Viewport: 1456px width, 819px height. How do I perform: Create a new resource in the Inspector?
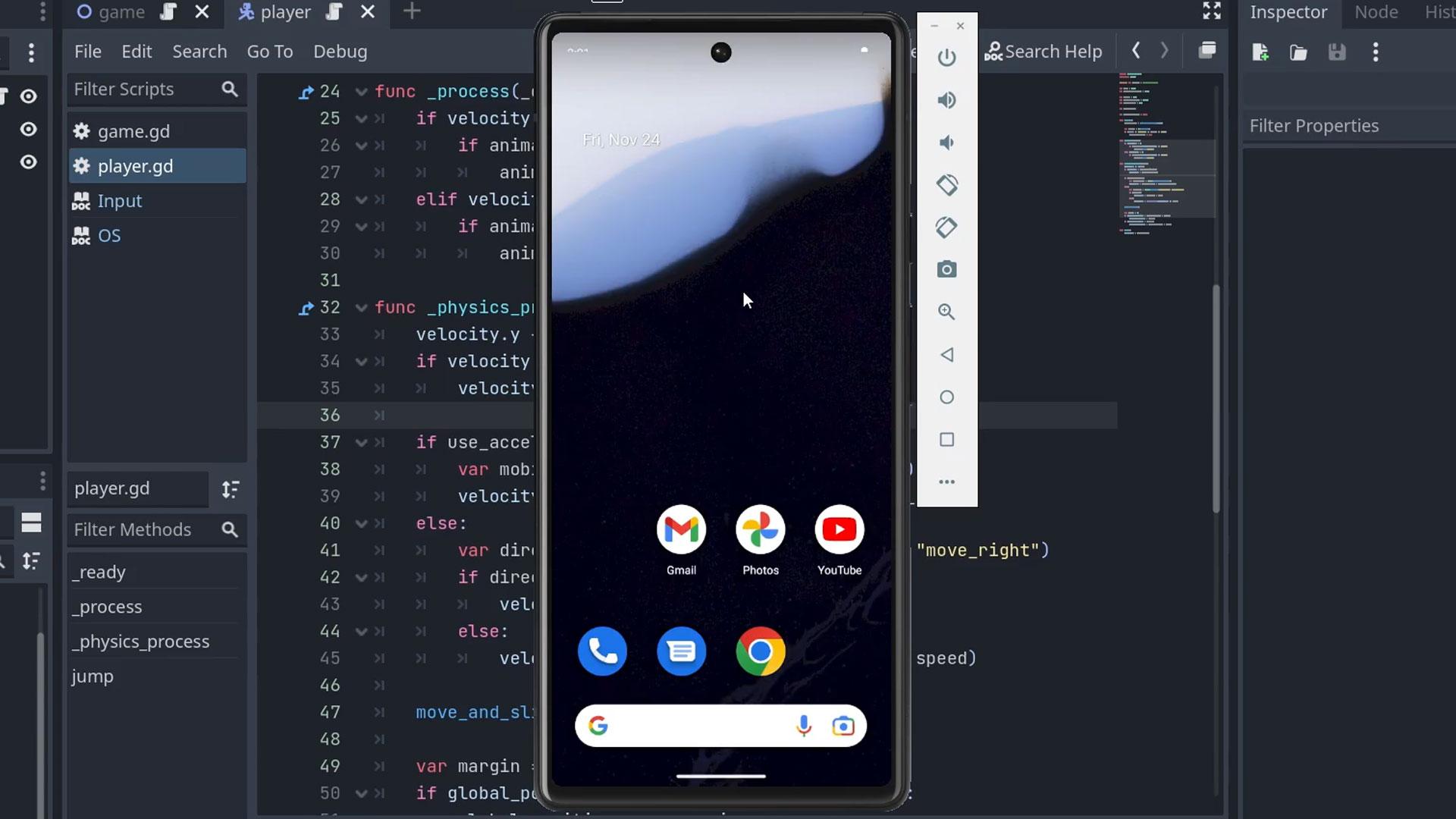1261,52
